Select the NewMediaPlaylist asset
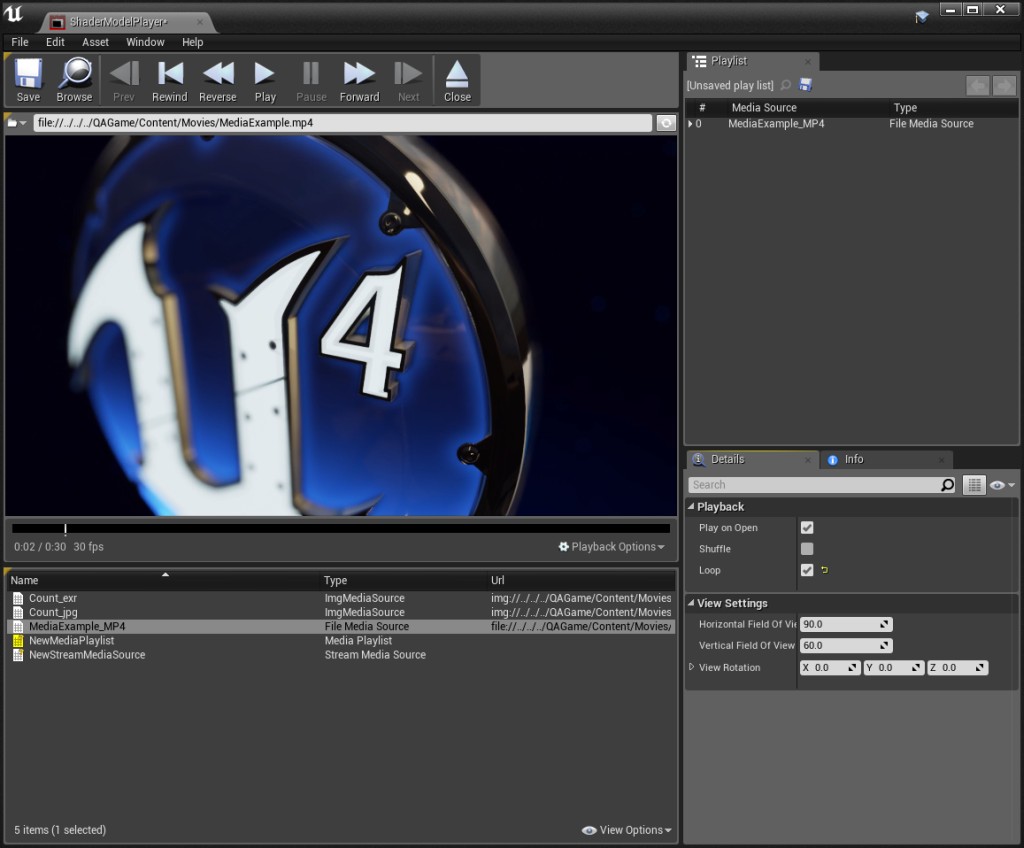This screenshot has width=1024, height=848. click(341, 641)
